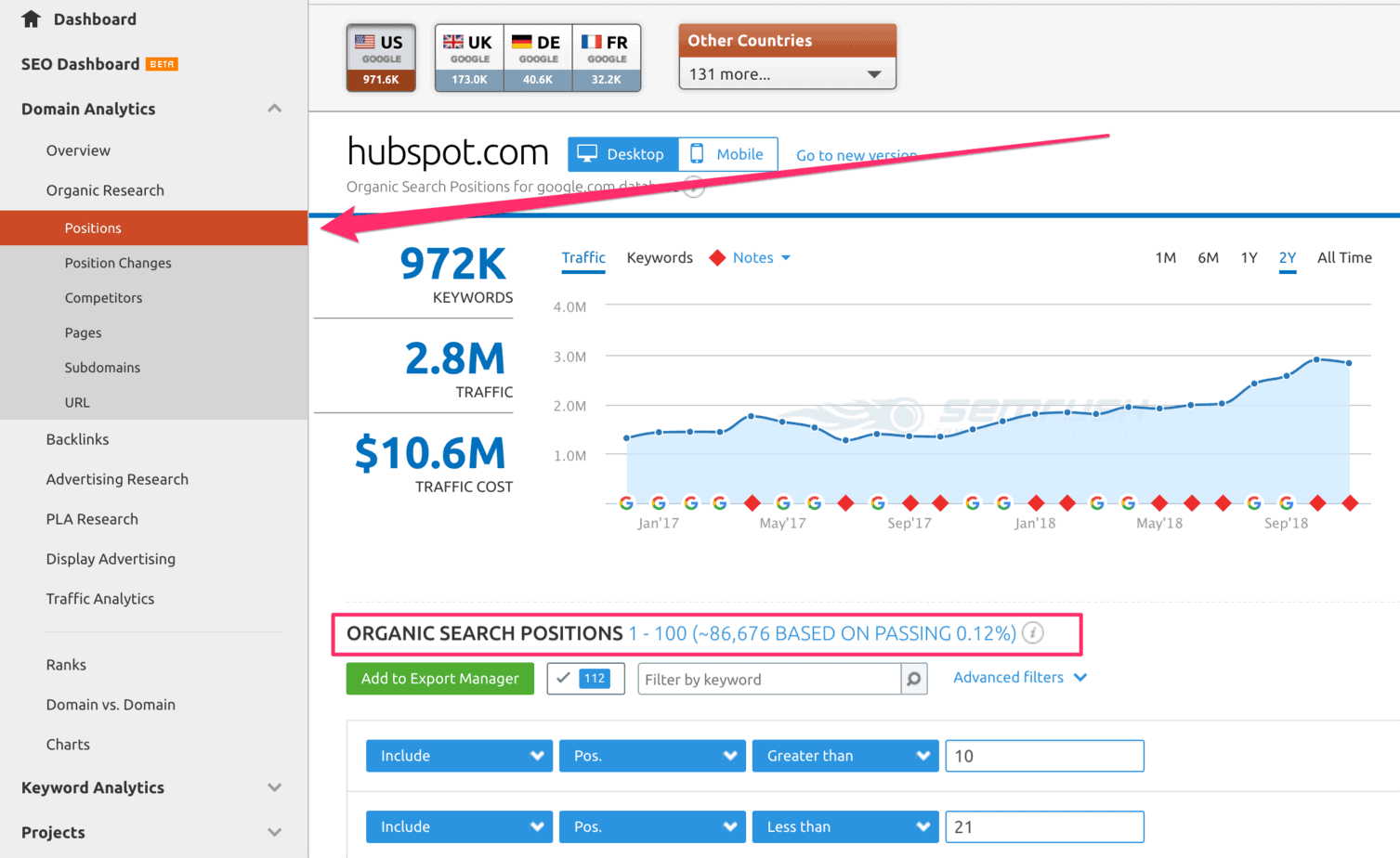Open the Competitors report
Image resolution: width=1400 pixels, height=858 pixels.
click(x=103, y=298)
